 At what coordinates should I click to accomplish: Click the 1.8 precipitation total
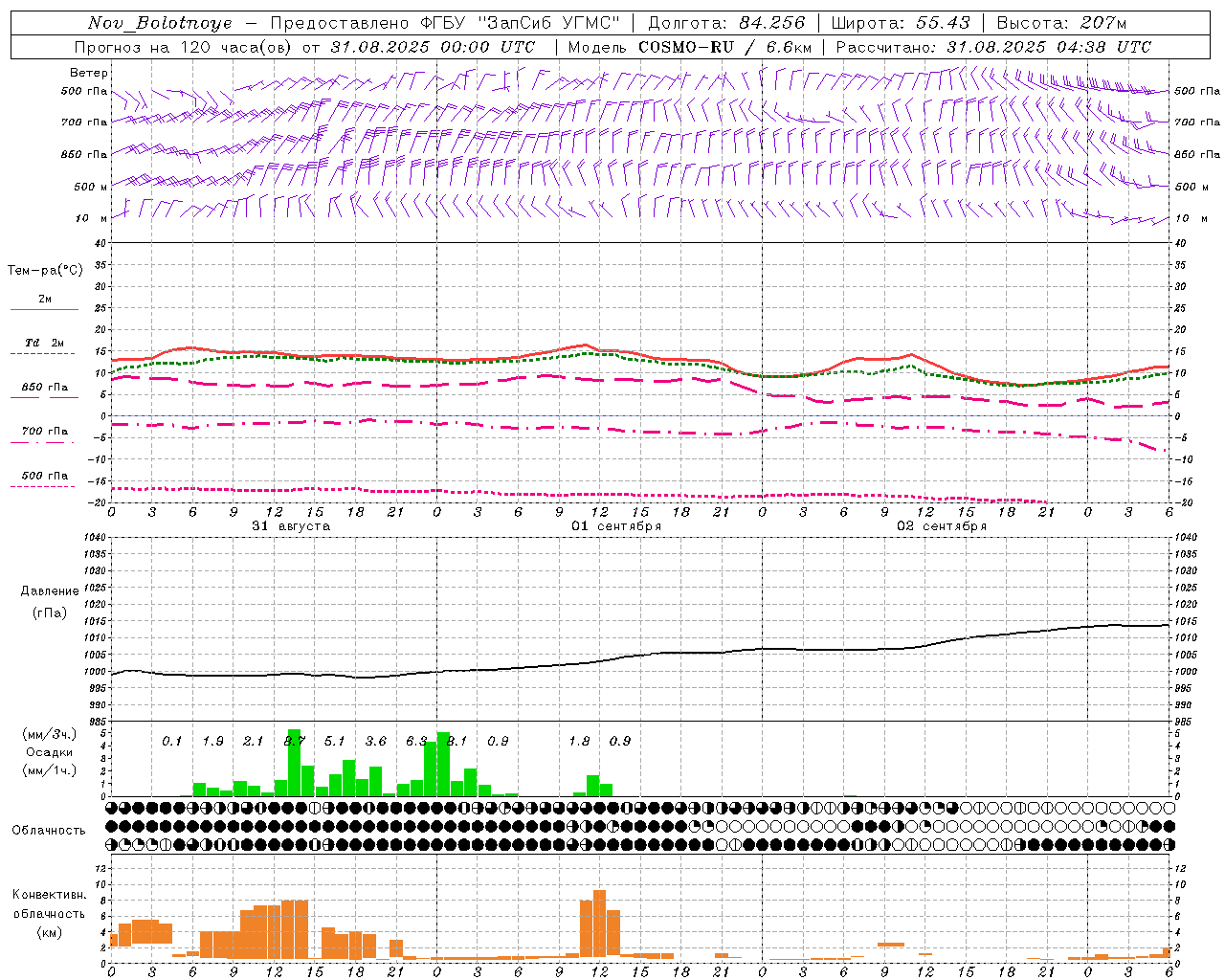point(579,742)
